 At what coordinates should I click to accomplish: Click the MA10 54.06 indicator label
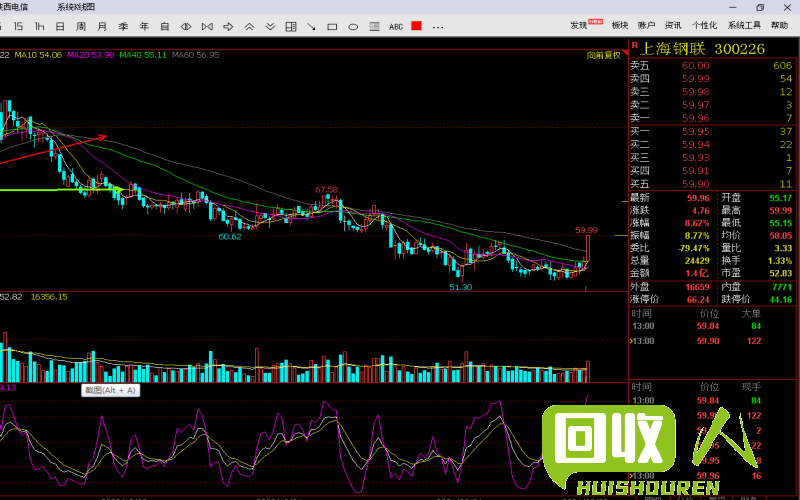tap(38, 55)
